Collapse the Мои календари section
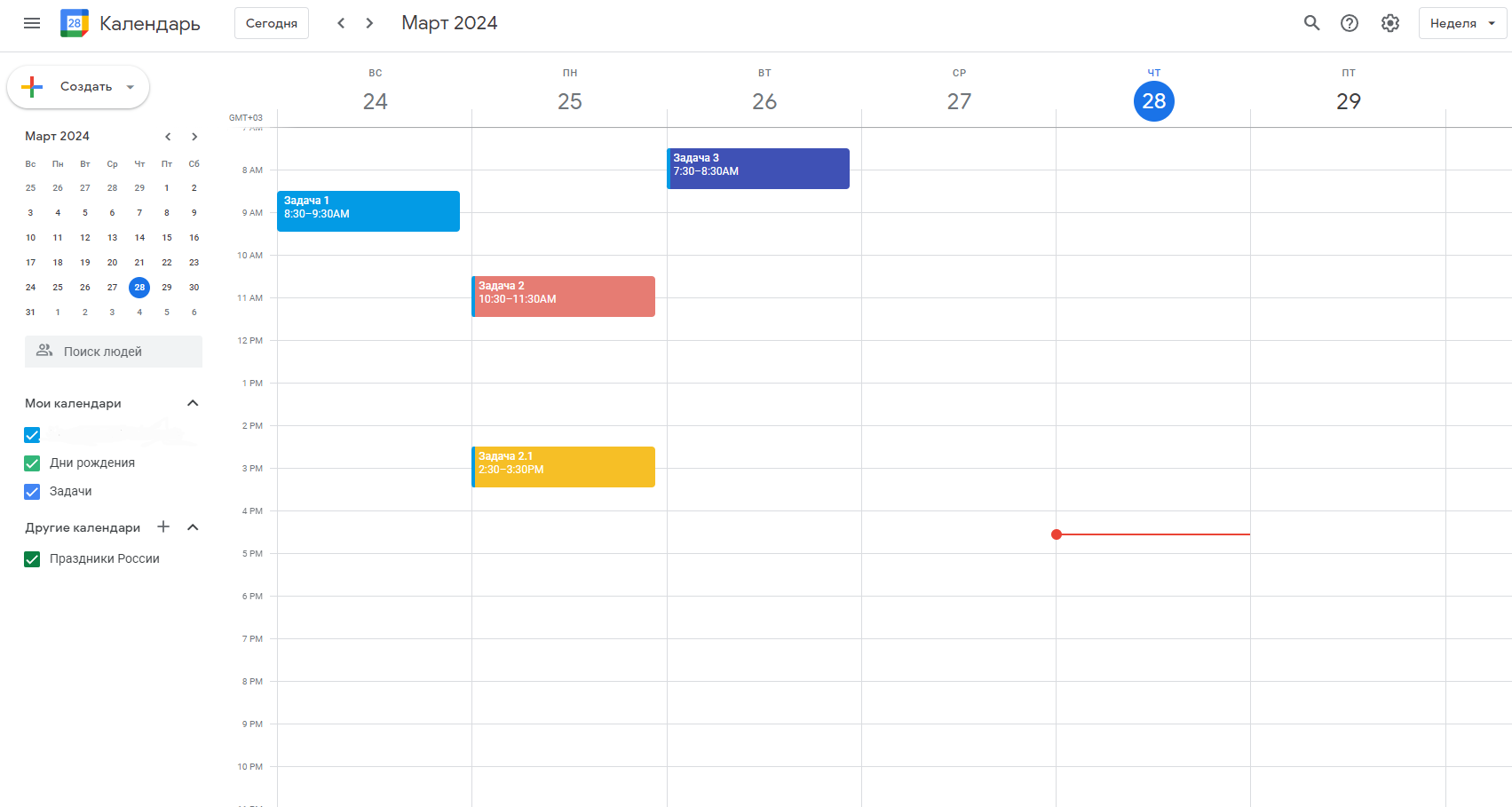1512x807 pixels. coord(193,403)
